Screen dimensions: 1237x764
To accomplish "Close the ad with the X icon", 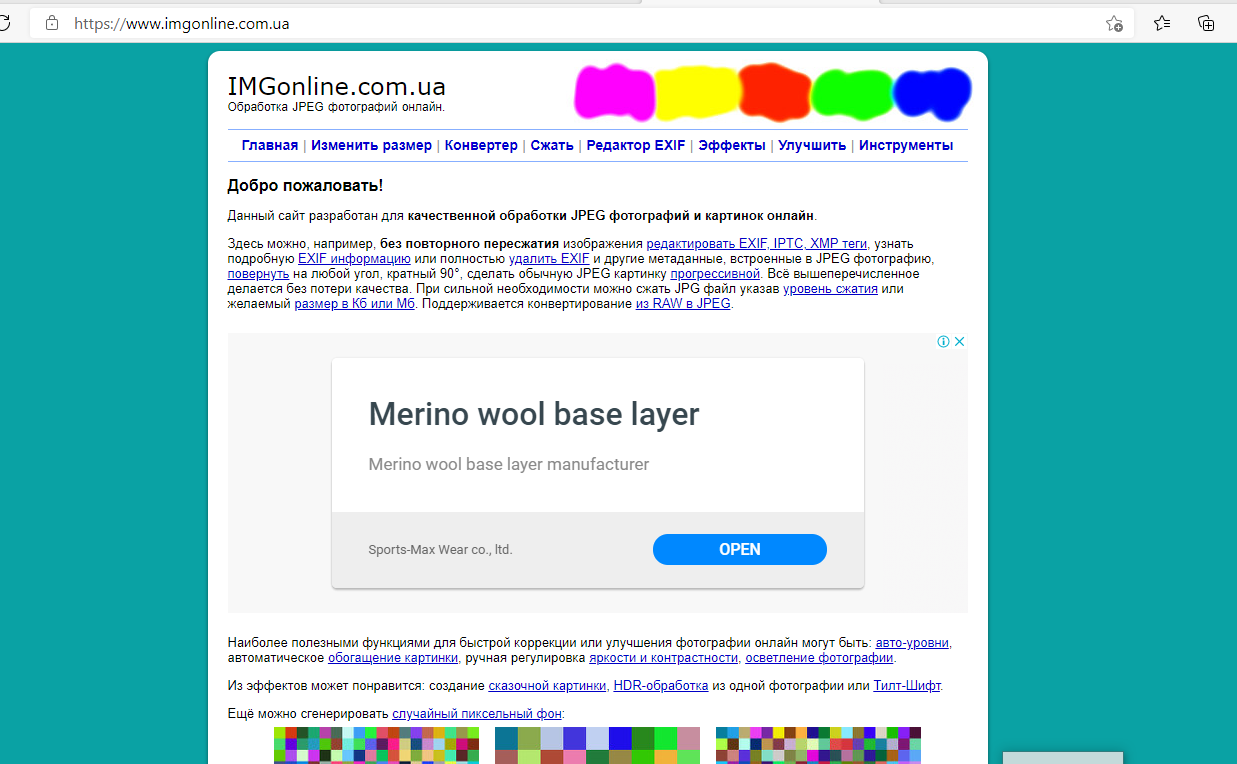I will click(x=959, y=341).
